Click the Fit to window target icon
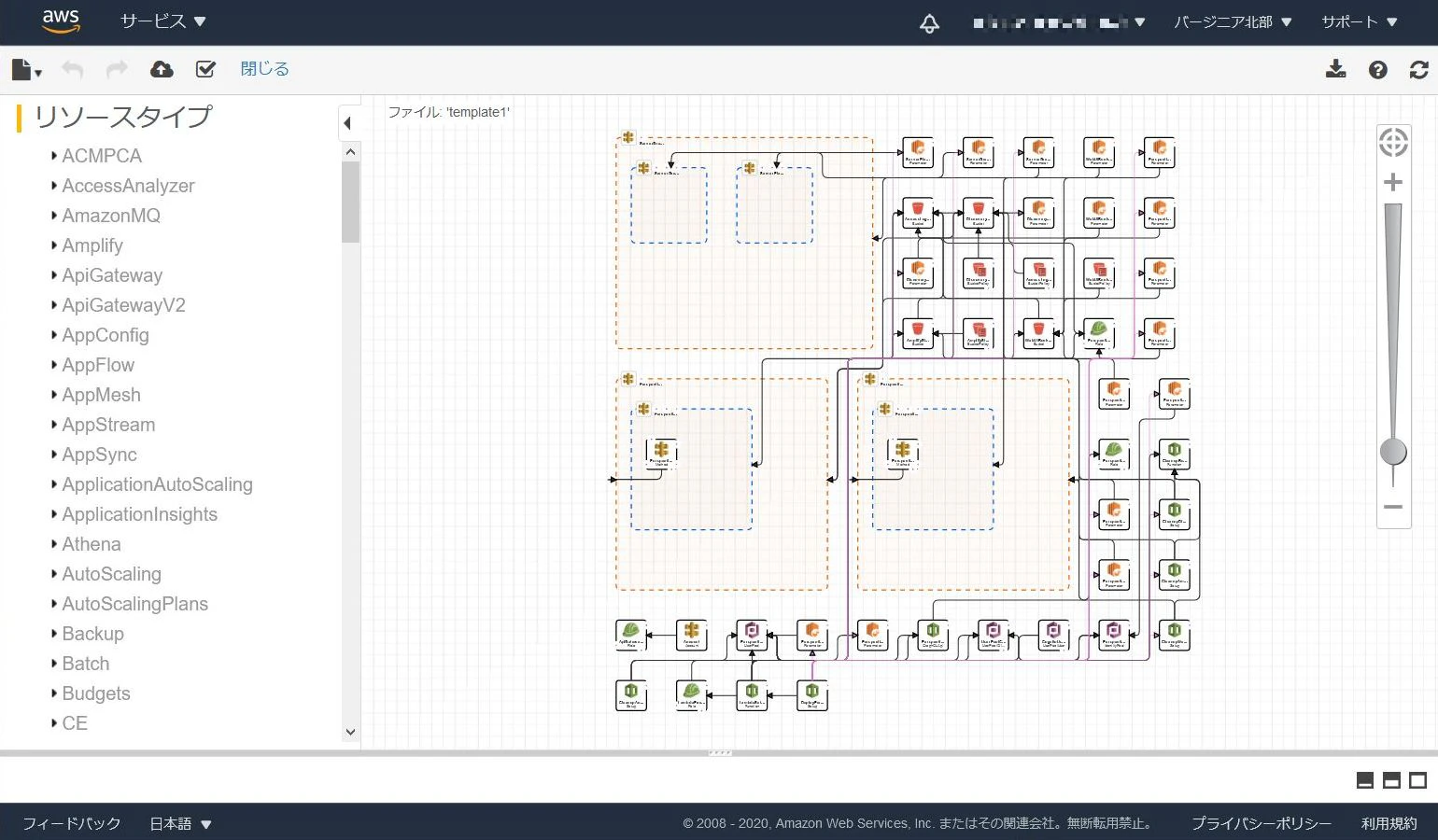 [1393, 143]
